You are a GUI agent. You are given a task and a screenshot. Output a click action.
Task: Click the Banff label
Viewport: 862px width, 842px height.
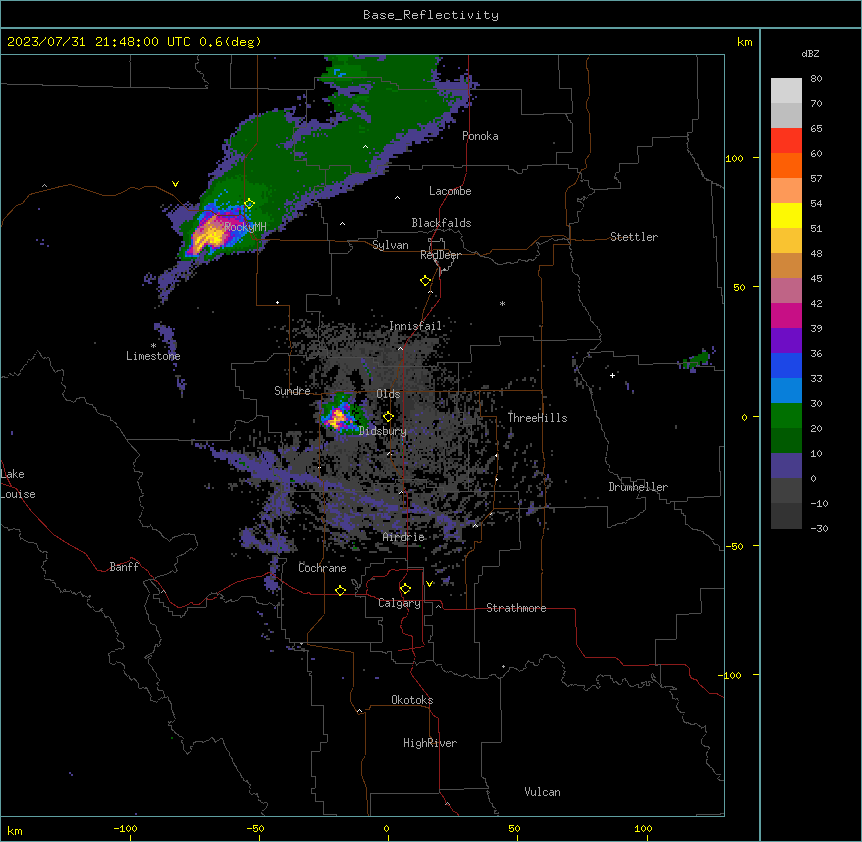124,567
